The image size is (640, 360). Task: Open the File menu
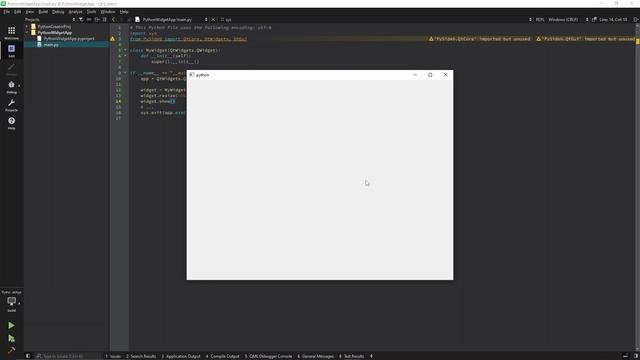point(7,12)
